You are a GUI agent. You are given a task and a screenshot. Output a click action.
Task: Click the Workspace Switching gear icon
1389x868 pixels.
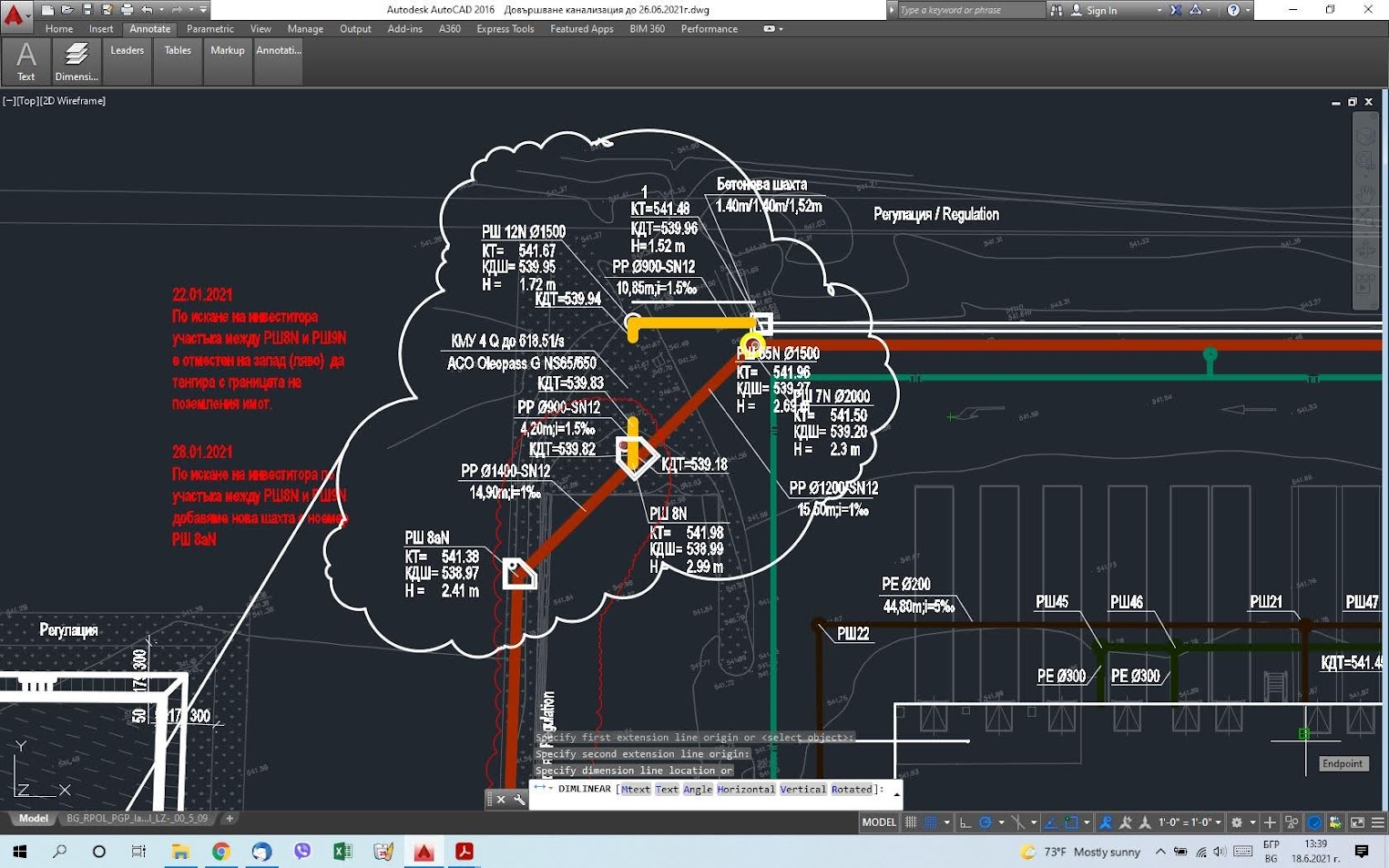pos(1236,822)
